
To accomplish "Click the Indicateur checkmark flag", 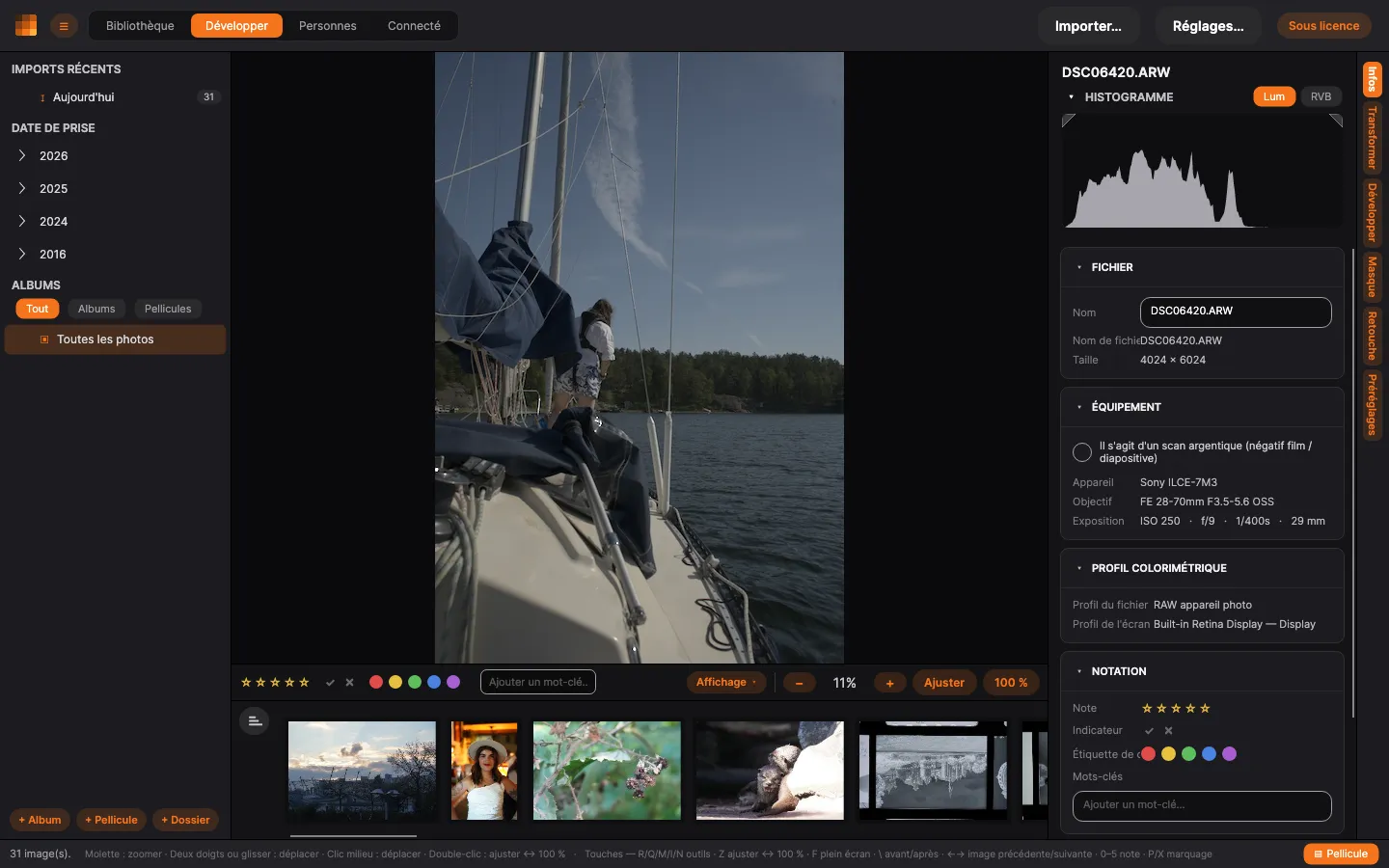I will pyautogui.click(x=1149, y=731).
